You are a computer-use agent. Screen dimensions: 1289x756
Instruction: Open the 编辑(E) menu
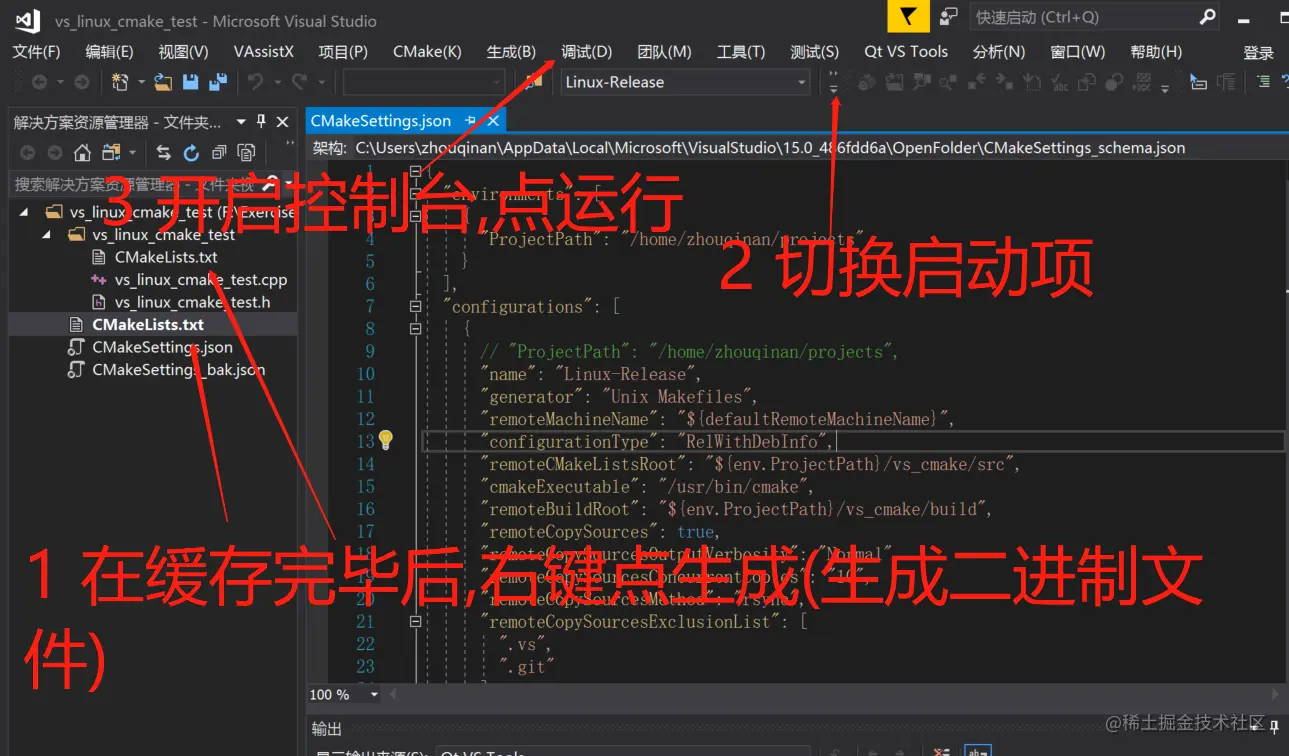(109, 52)
